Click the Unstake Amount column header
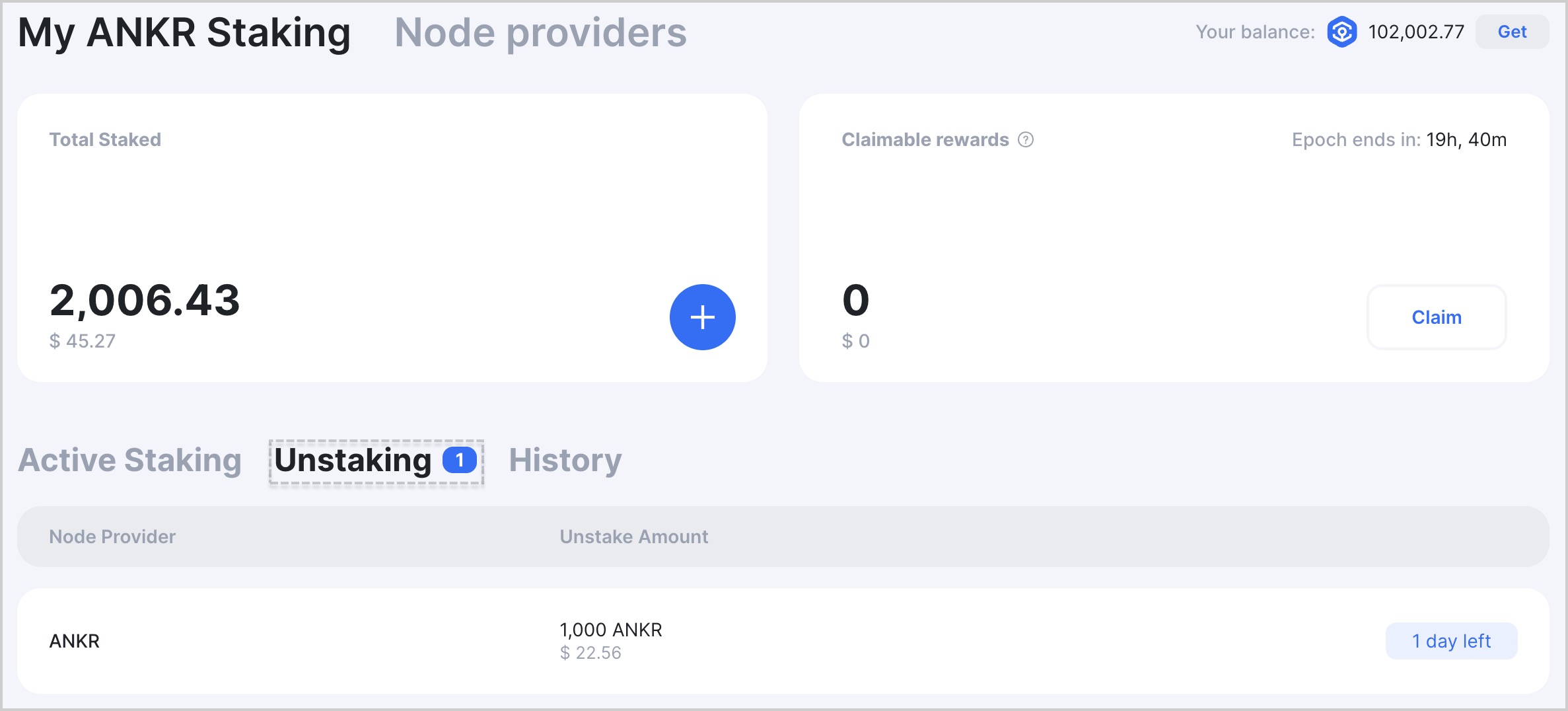Screen dimensions: 1568x711 (634, 537)
